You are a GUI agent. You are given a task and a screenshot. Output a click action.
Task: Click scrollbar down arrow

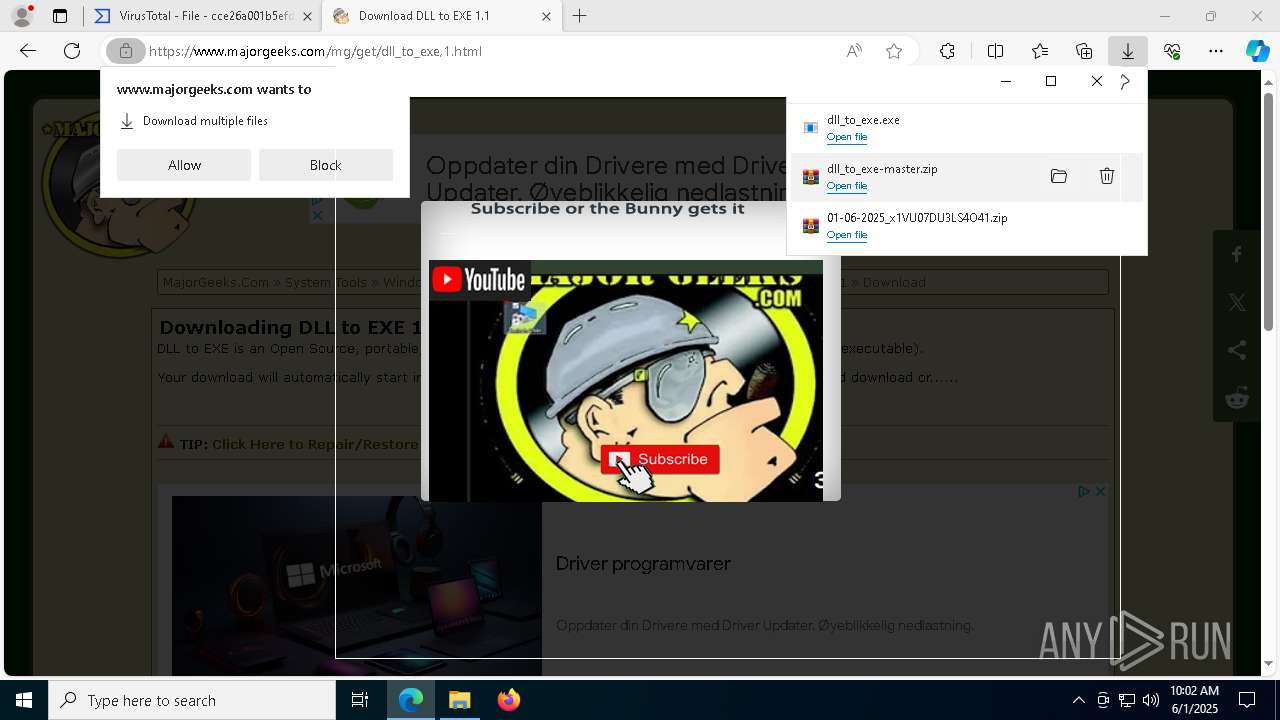coord(1268,664)
